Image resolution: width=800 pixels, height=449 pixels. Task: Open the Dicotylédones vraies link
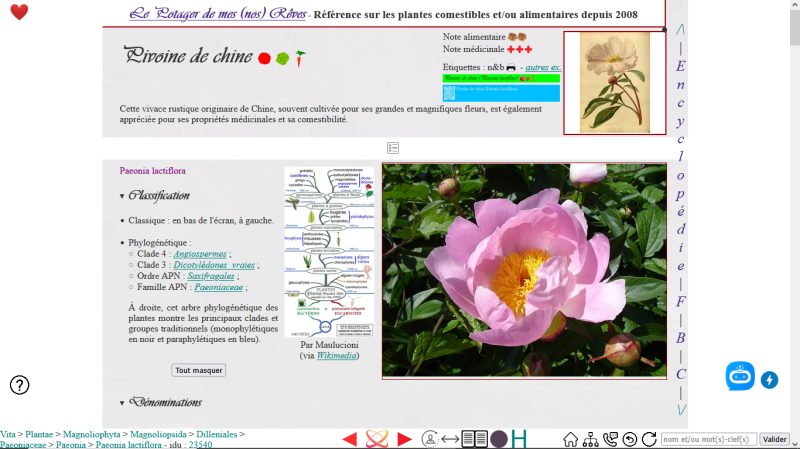[214, 265]
